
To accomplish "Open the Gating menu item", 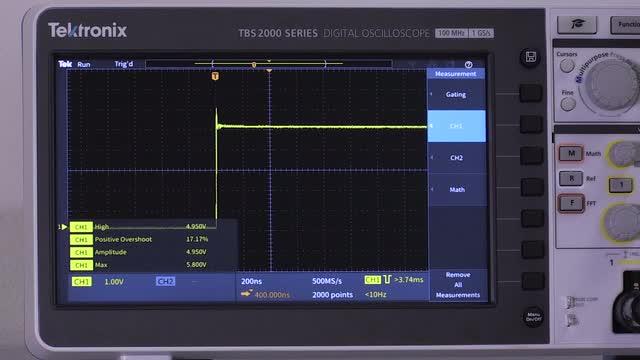I will pos(456,94).
